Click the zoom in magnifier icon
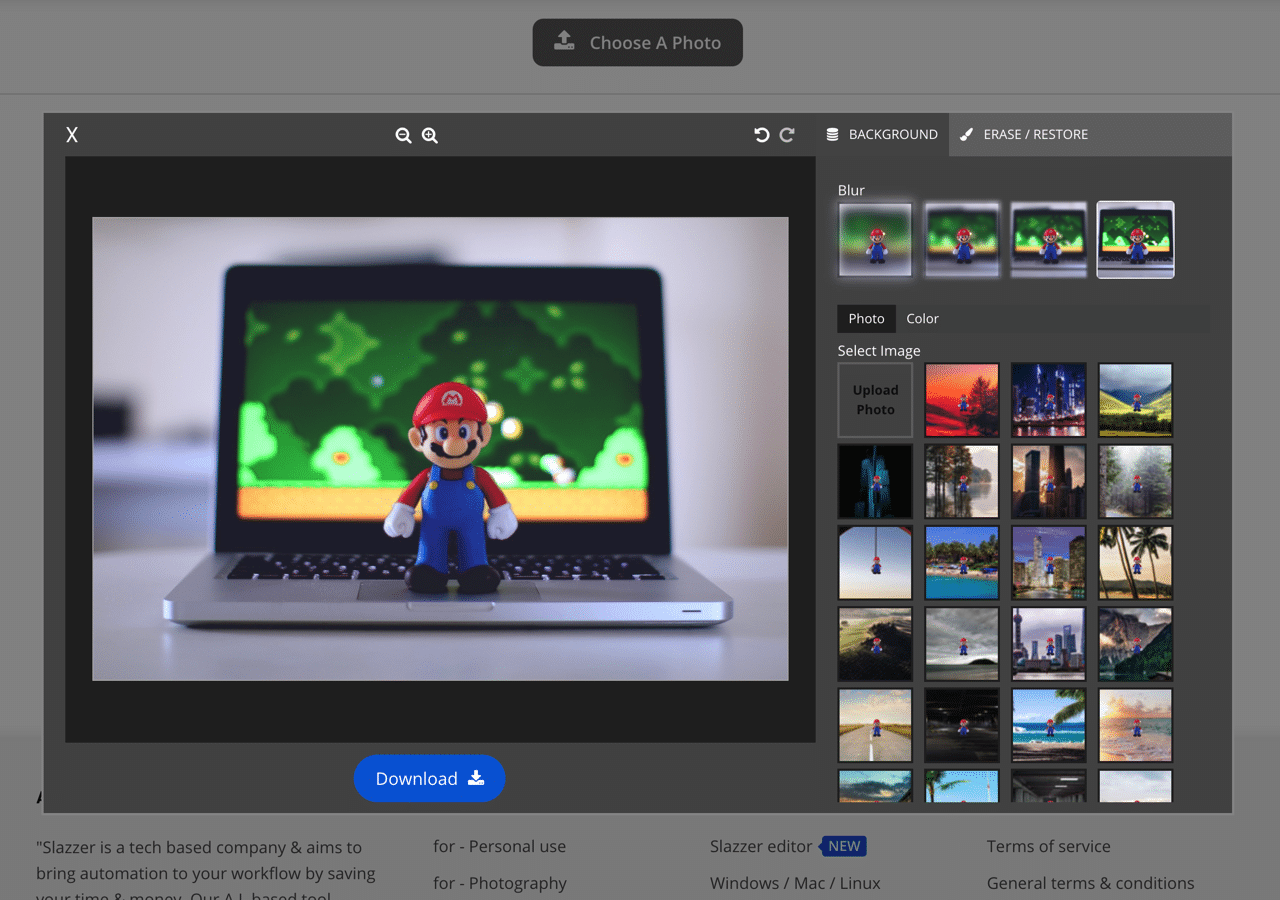Viewport: 1280px width, 900px height. [430, 135]
